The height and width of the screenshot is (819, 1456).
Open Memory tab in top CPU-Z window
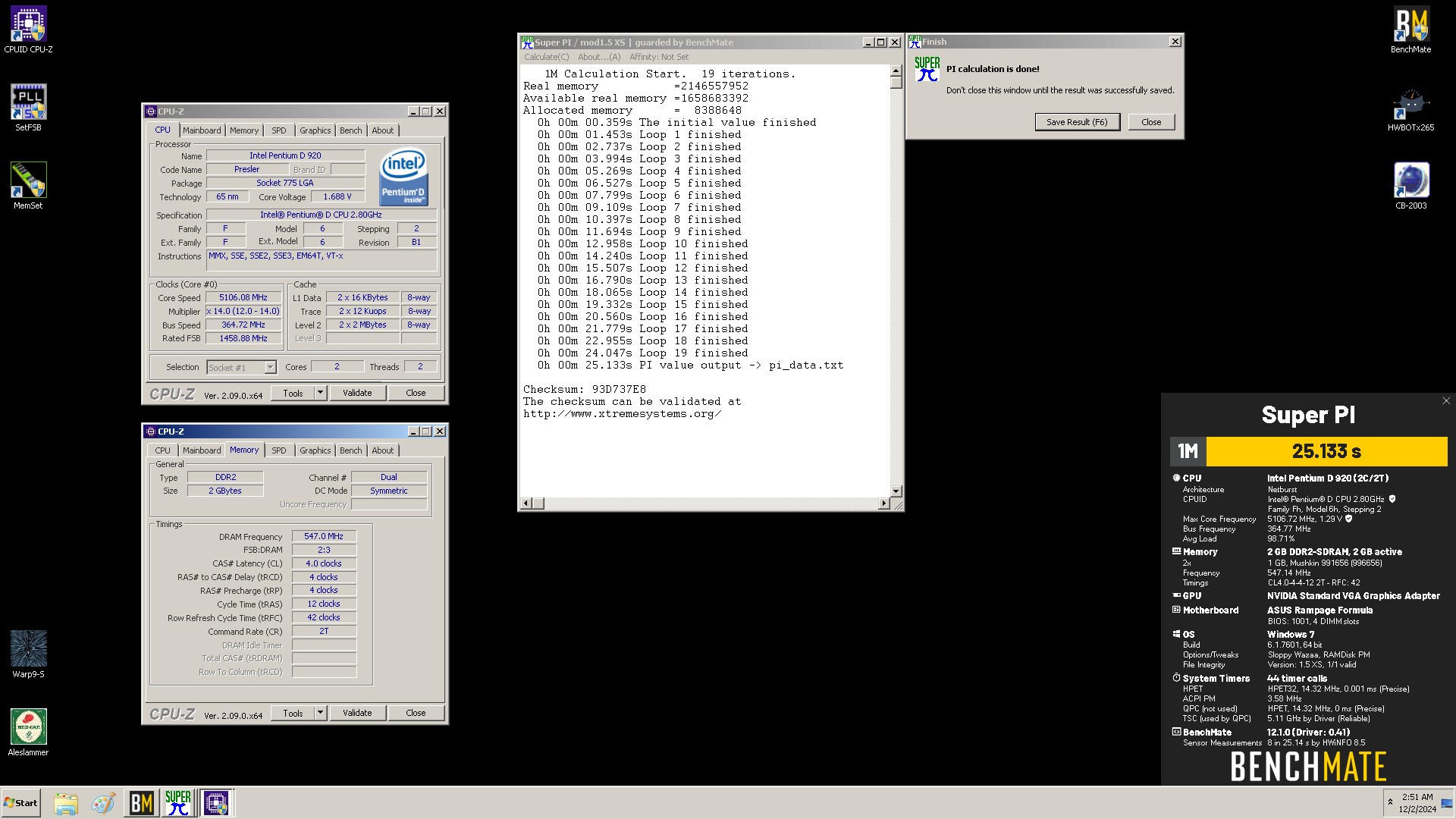click(244, 130)
